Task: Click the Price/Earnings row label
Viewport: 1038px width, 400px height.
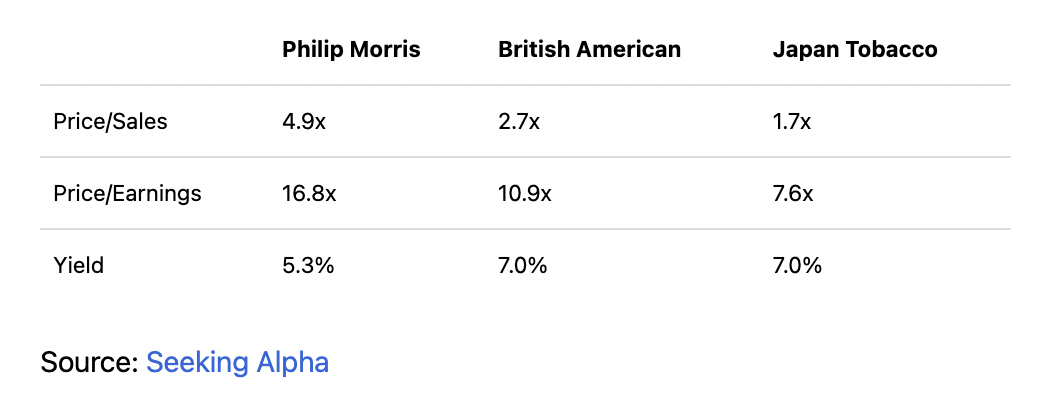Action: (127, 193)
